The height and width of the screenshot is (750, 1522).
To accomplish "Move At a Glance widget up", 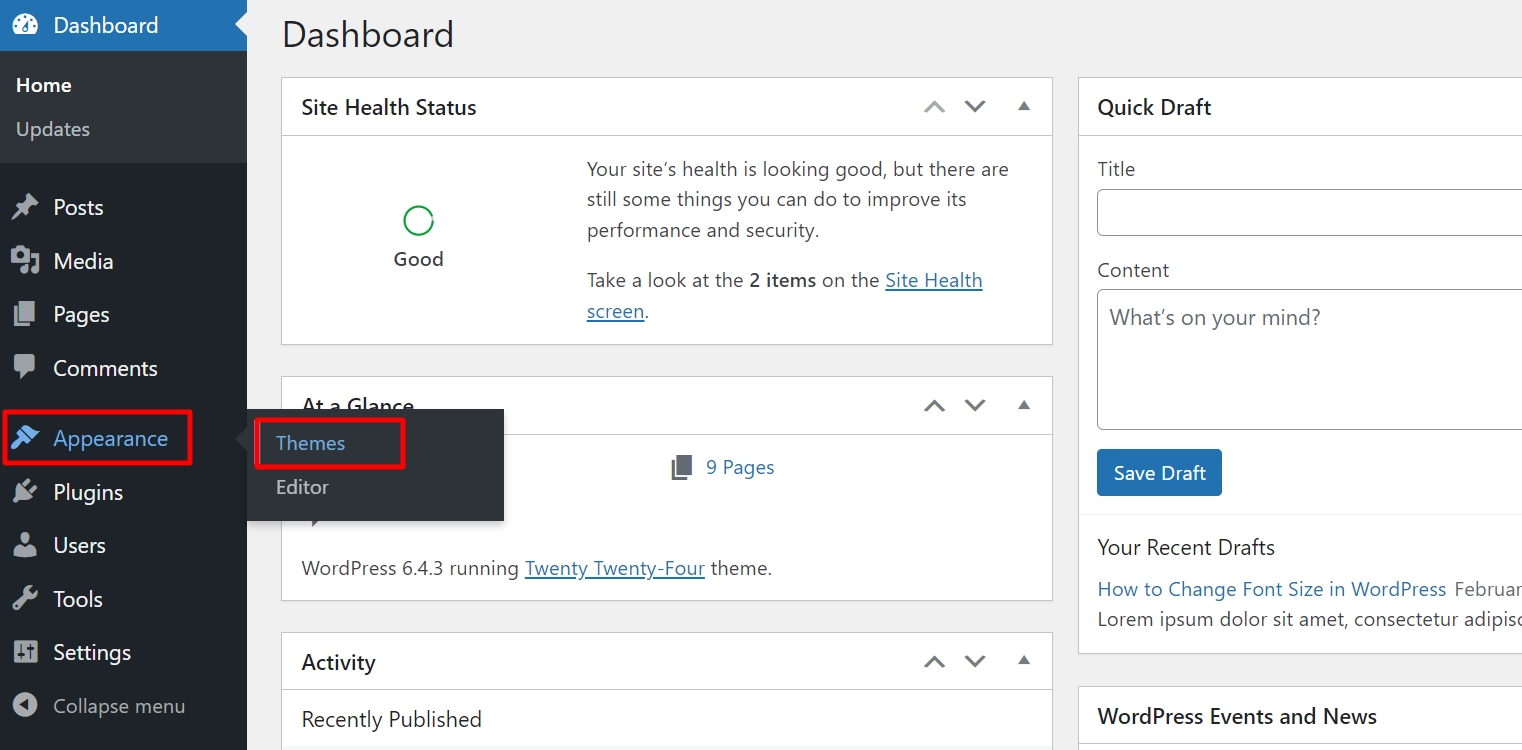I will pos(934,405).
